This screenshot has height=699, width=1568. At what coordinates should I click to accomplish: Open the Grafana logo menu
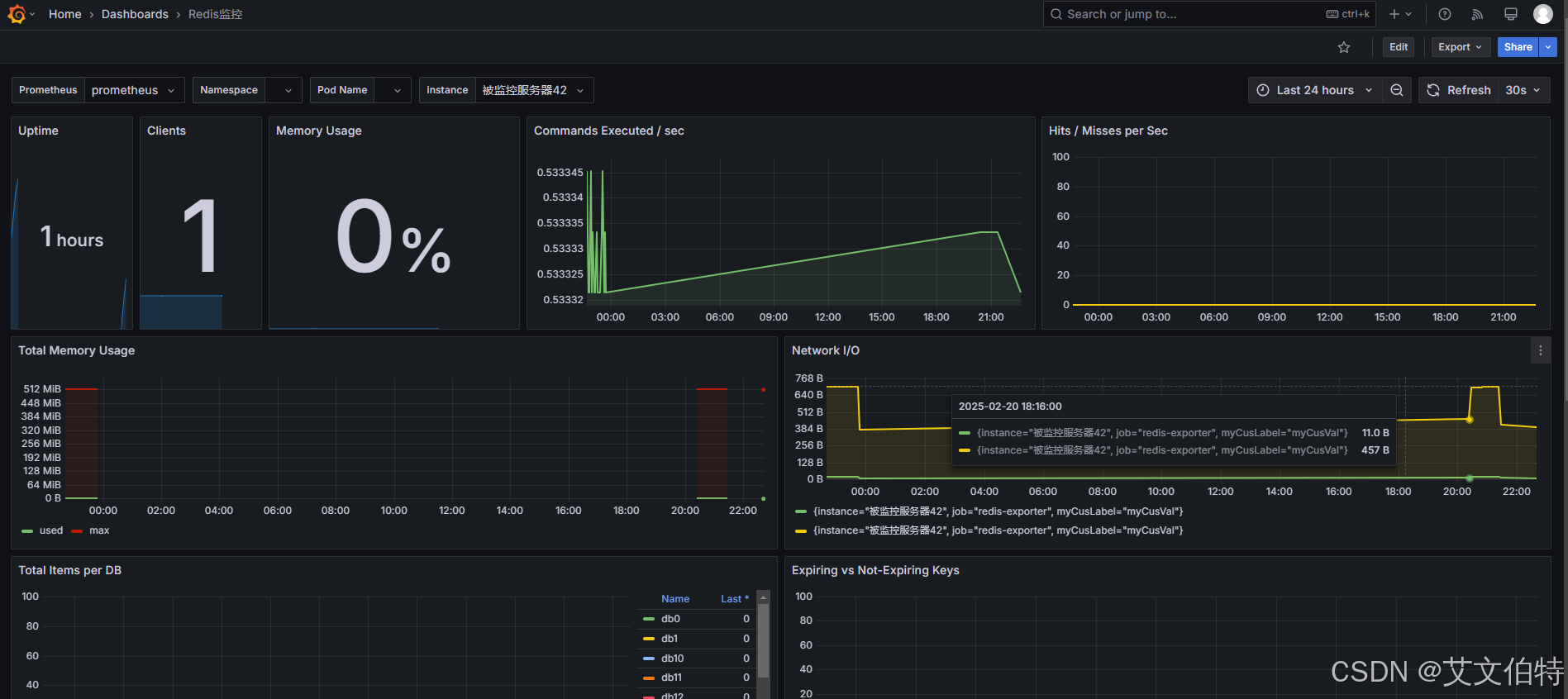coord(17,14)
